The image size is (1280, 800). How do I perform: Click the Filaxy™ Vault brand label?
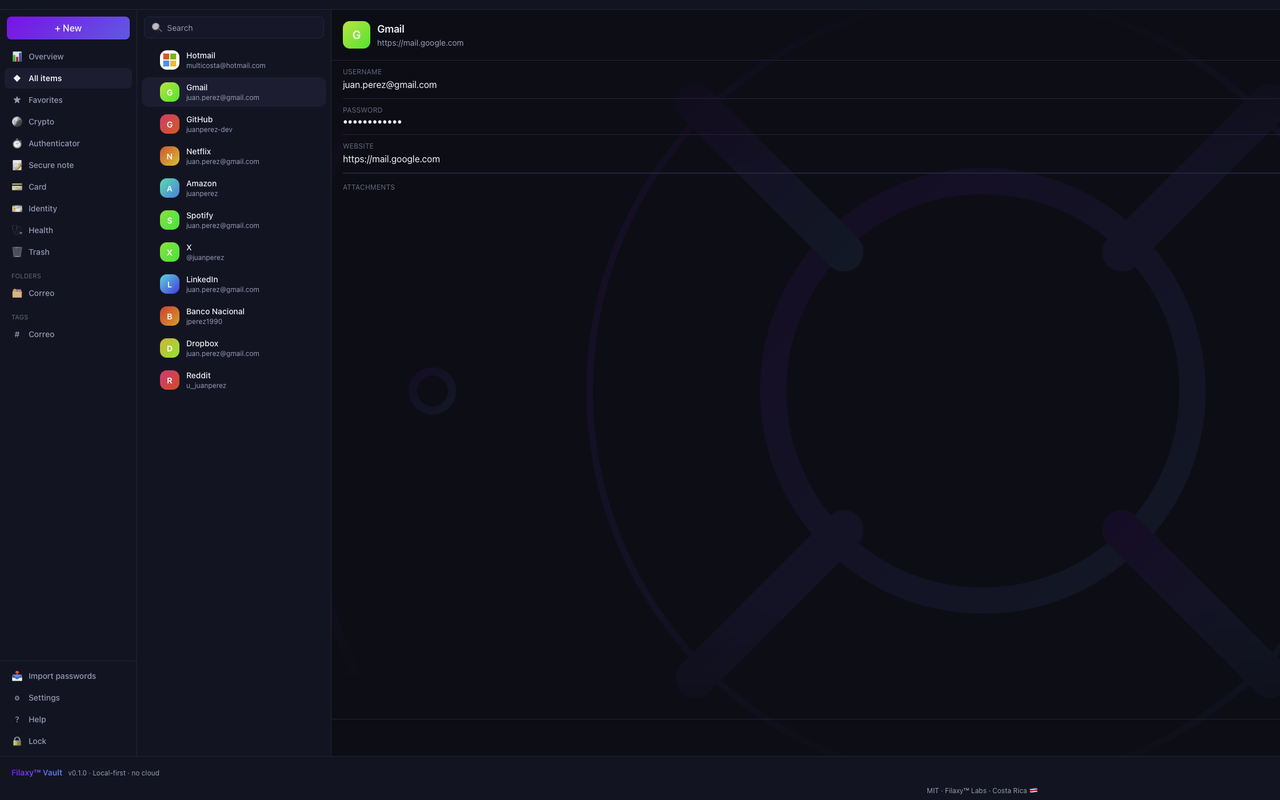(x=37, y=773)
